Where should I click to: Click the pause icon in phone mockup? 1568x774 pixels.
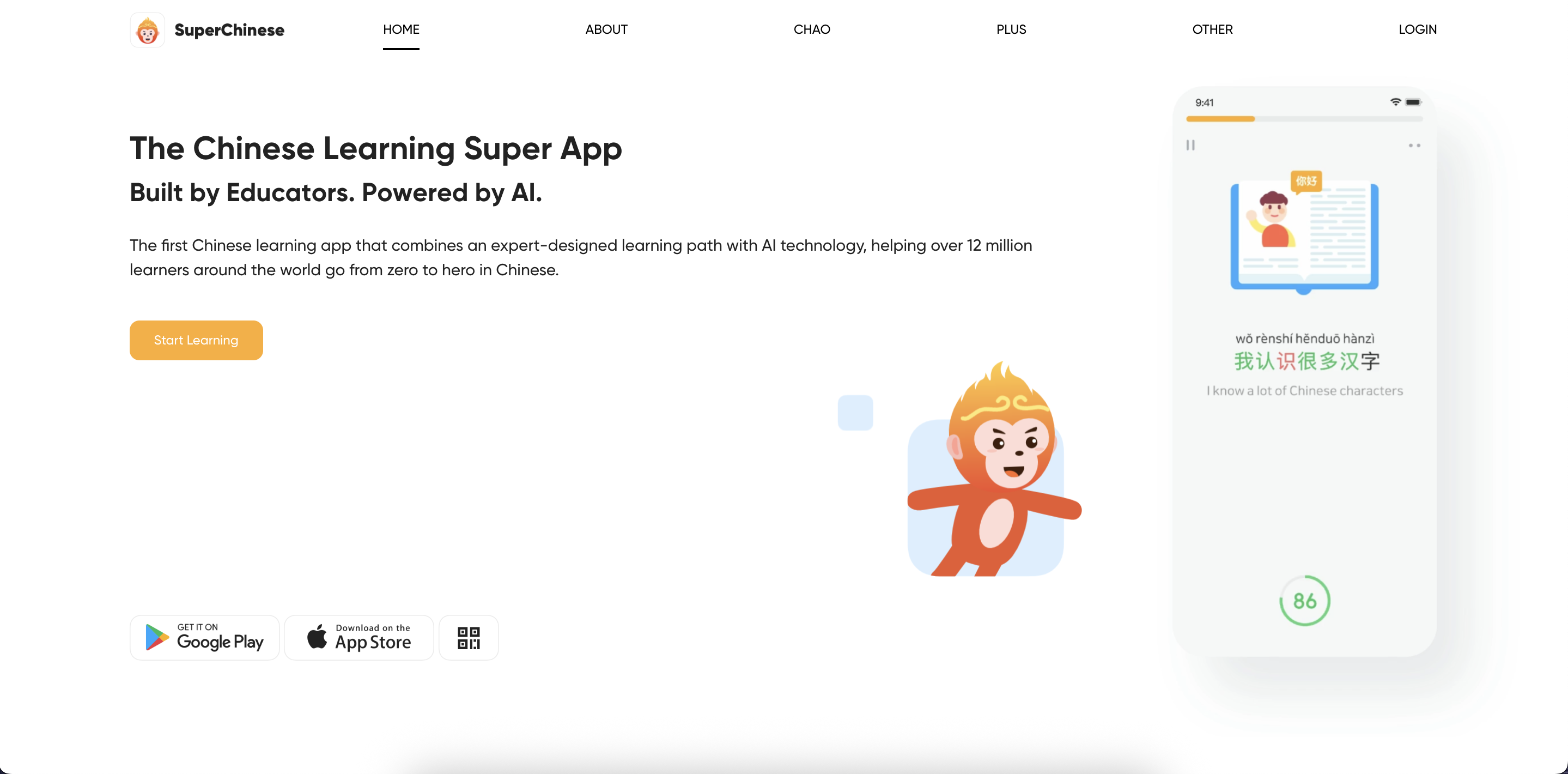click(x=1190, y=145)
